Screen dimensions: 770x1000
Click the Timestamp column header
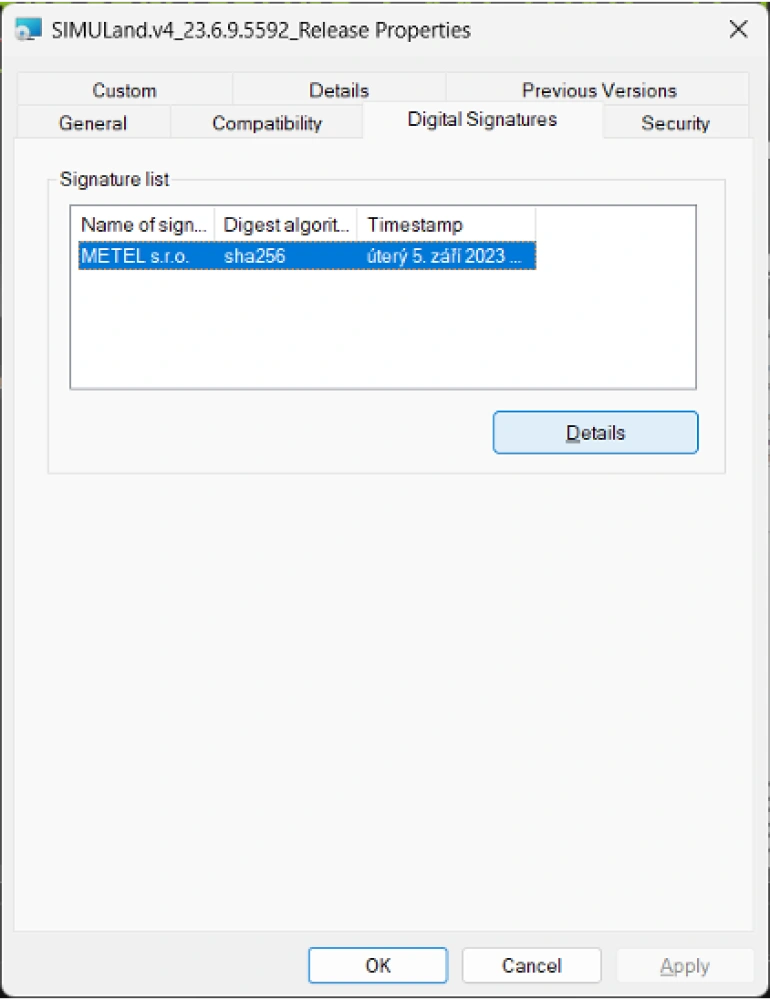[x=446, y=225]
